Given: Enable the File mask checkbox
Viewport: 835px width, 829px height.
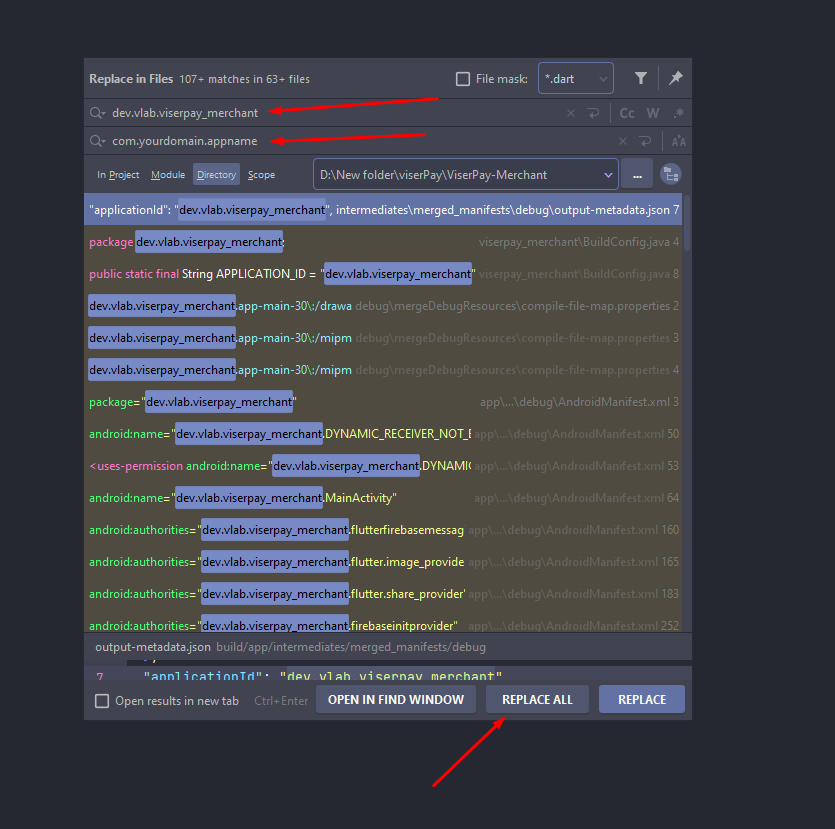Looking at the screenshot, I should coord(463,79).
